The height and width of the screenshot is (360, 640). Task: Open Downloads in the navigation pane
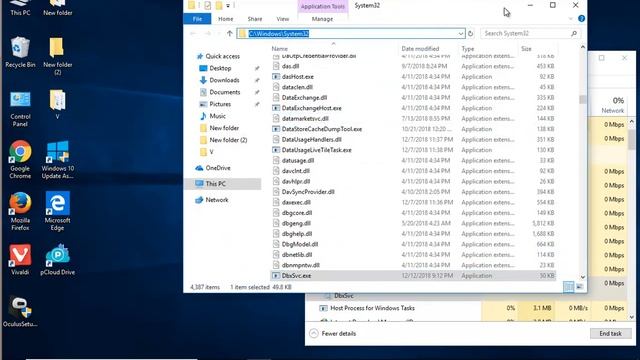(x=224, y=80)
